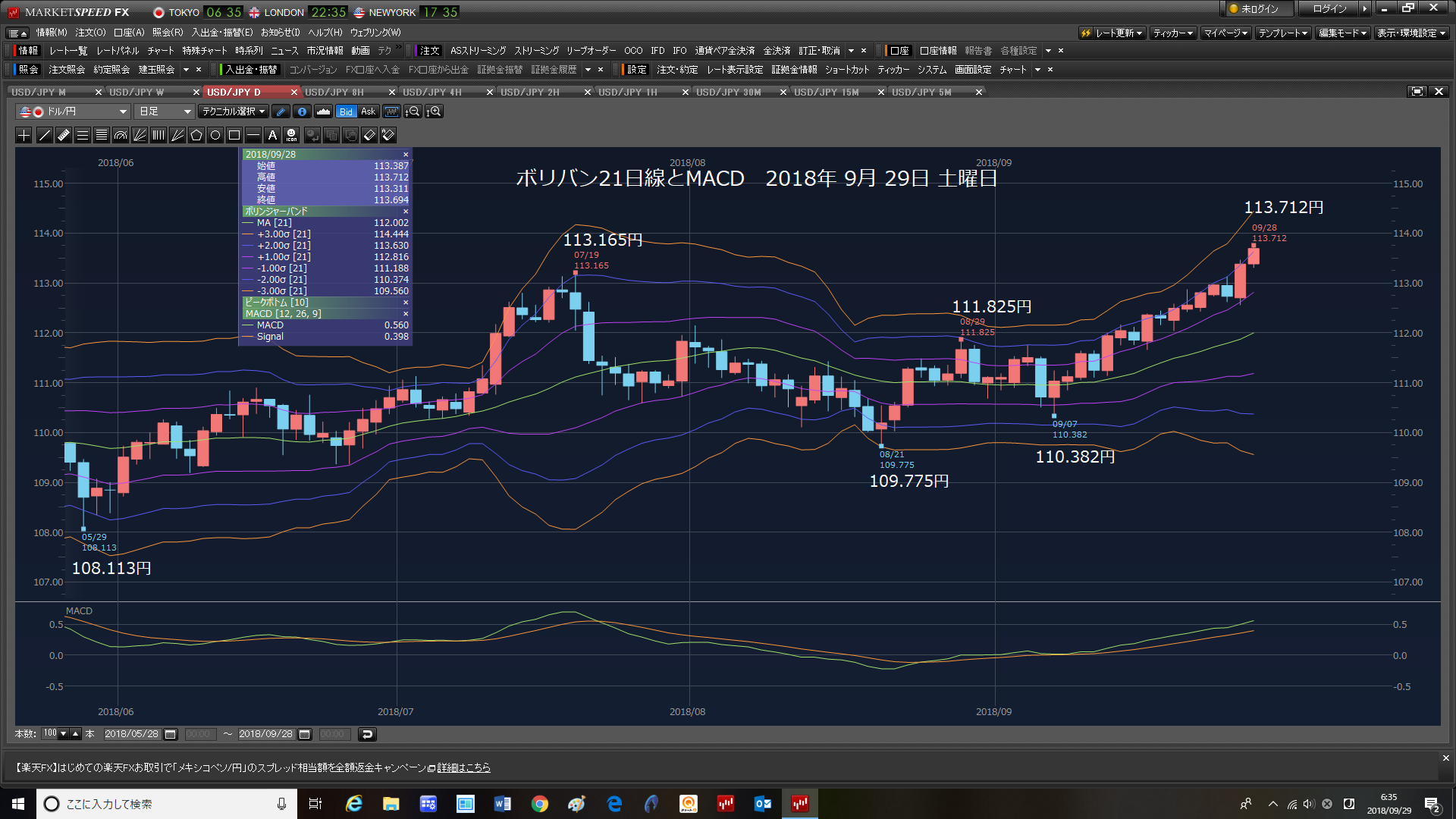The image size is (1456, 819).
Task: Expand the テンプレート dropdown
Action: click(1283, 33)
